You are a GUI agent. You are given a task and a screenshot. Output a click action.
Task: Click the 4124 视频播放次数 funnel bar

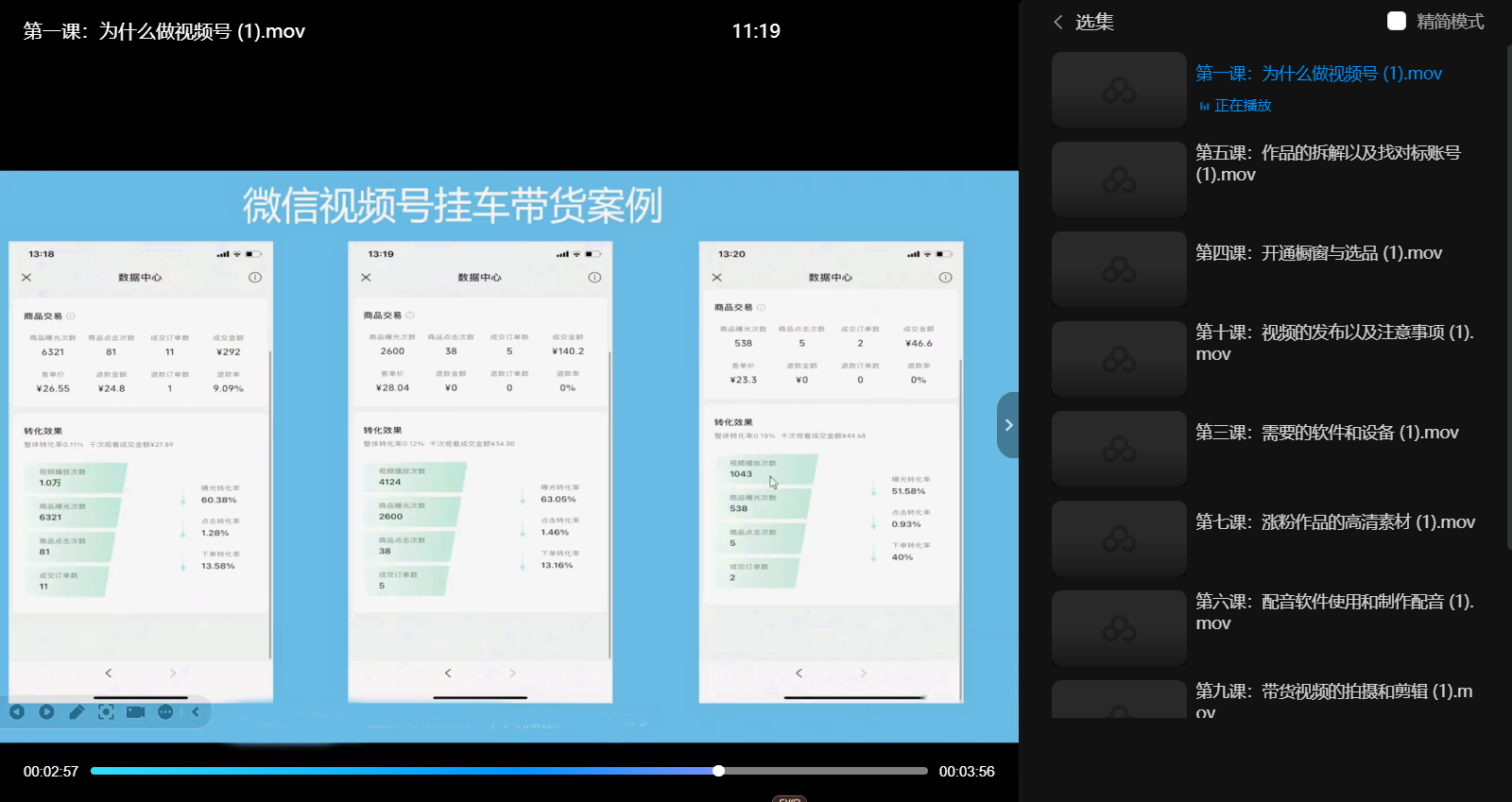[x=417, y=477]
